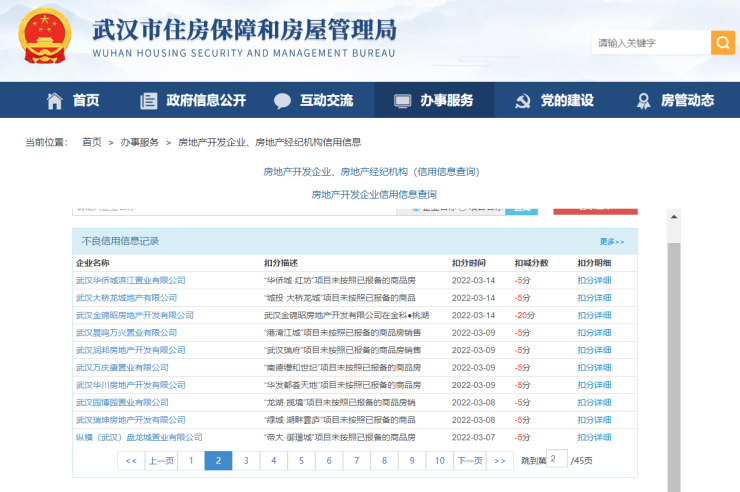Open 政府信息公开 navigation menu
The height and width of the screenshot is (492, 740).
pos(206,100)
